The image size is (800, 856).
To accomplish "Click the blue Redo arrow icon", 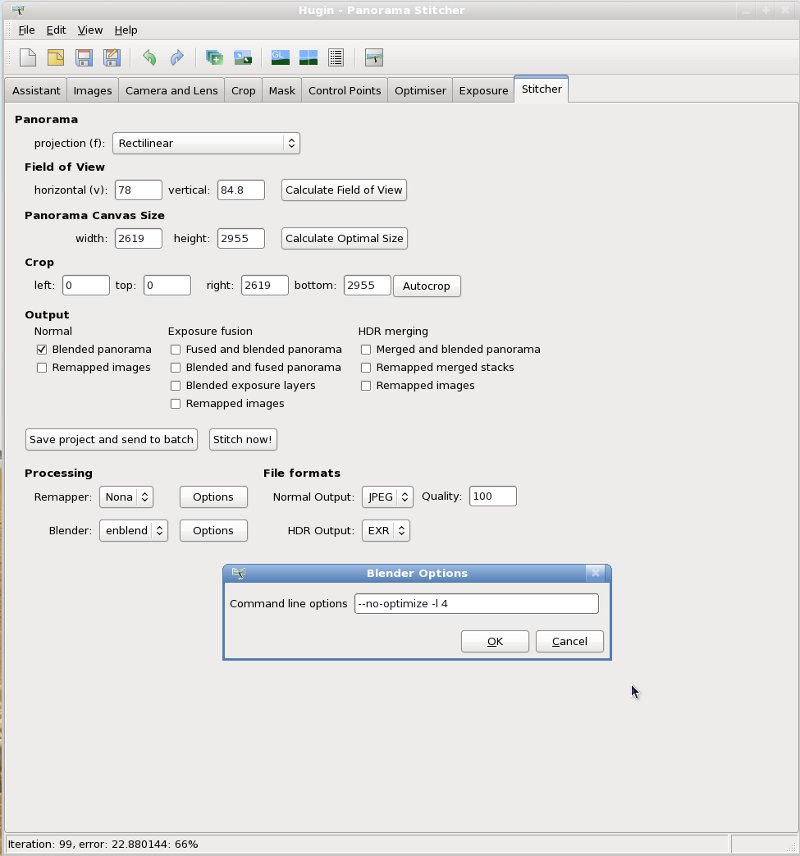I will click(x=177, y=57).
